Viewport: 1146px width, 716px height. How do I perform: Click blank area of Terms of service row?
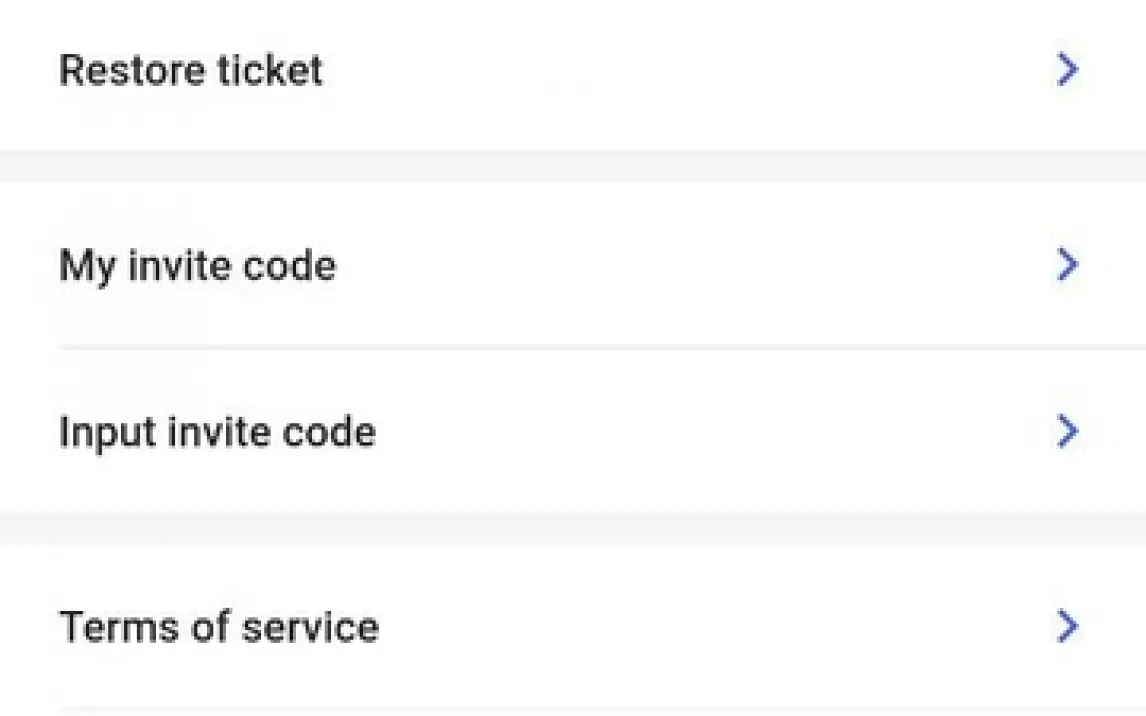[700, 628]
